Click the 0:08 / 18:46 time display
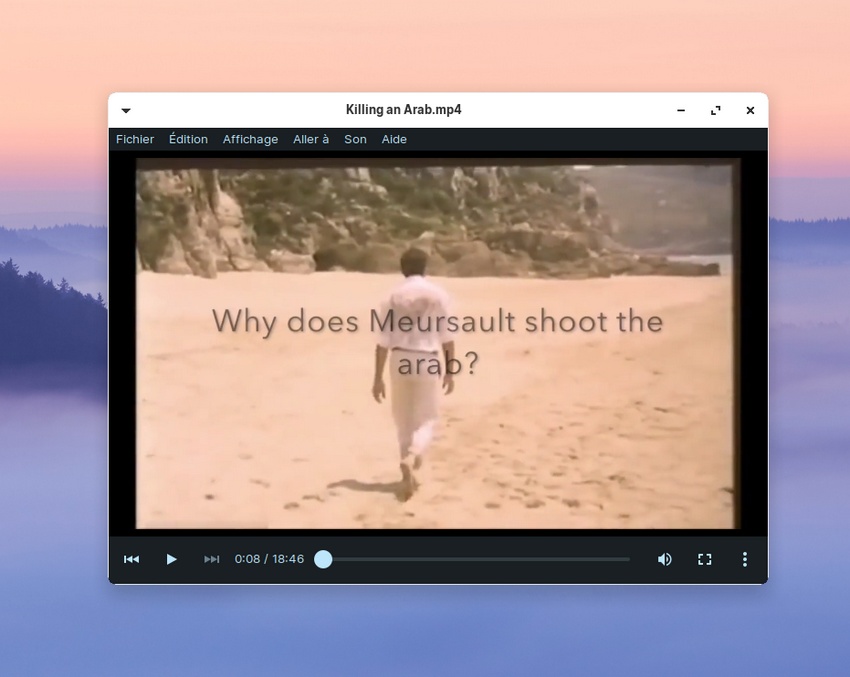The width and height of the screenshot is (850, 677). pos(269,559)
